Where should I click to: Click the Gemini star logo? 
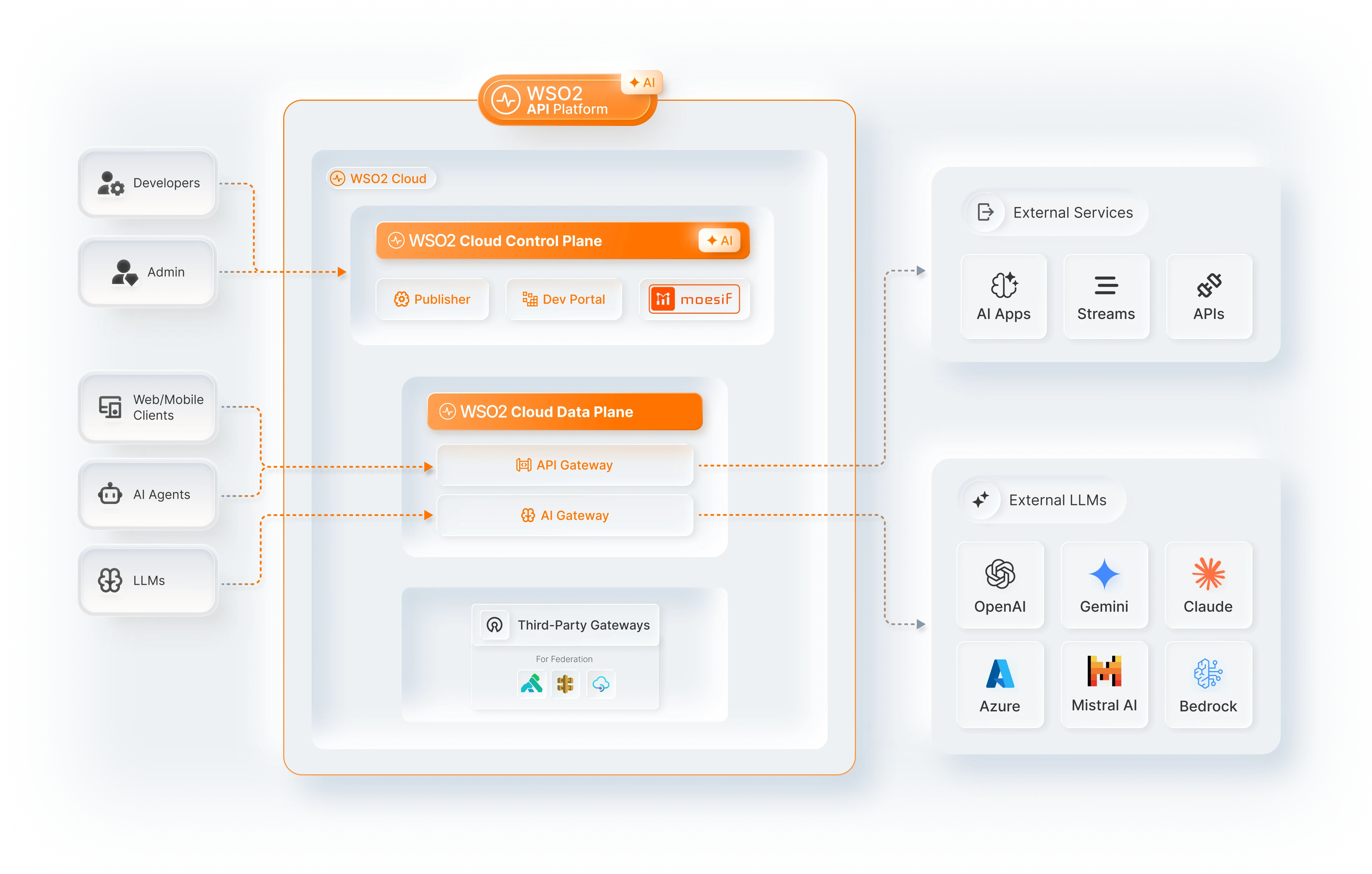point(1104,574)
